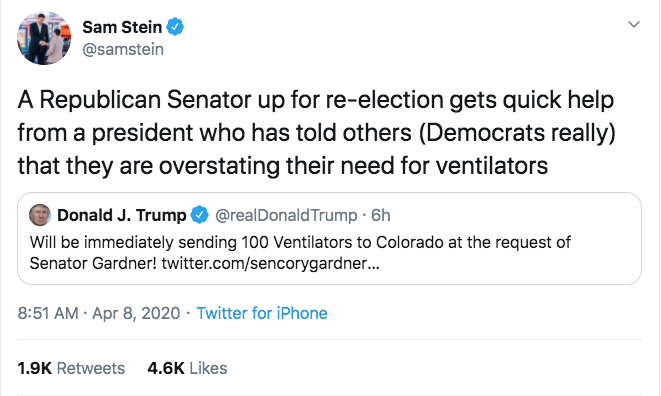The height and width of the screenshot is (396, 661).
Task: View the 4.6K Likes list
Action: [187, 368]
